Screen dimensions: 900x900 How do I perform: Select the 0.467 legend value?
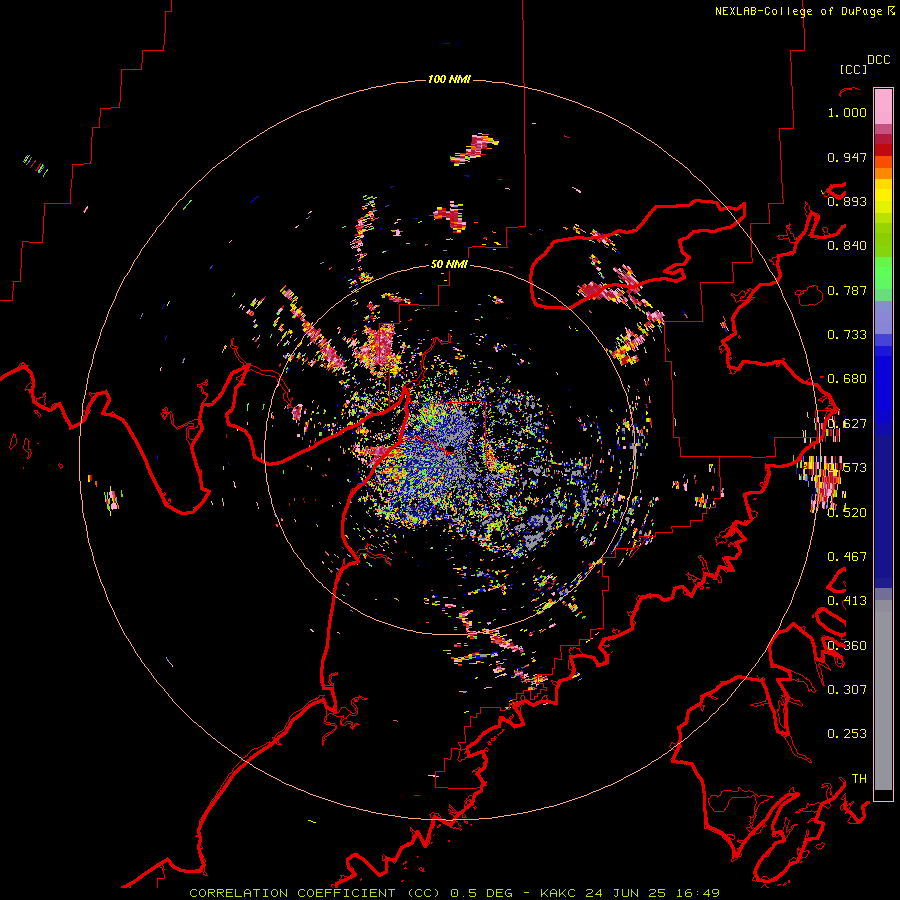847,556
